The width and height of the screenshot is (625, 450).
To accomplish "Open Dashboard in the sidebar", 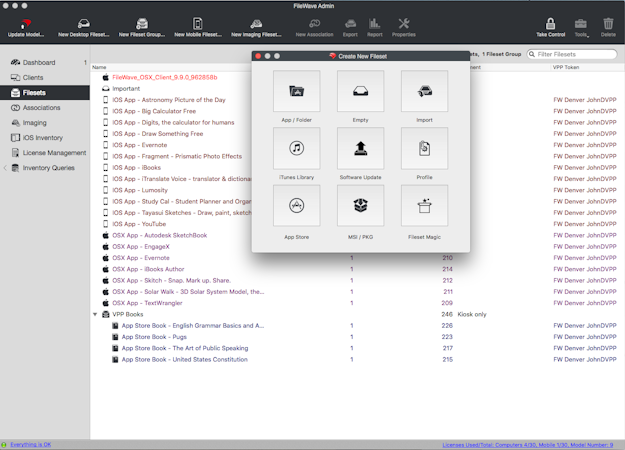I will pyautogui.click(x=39, y=63).
